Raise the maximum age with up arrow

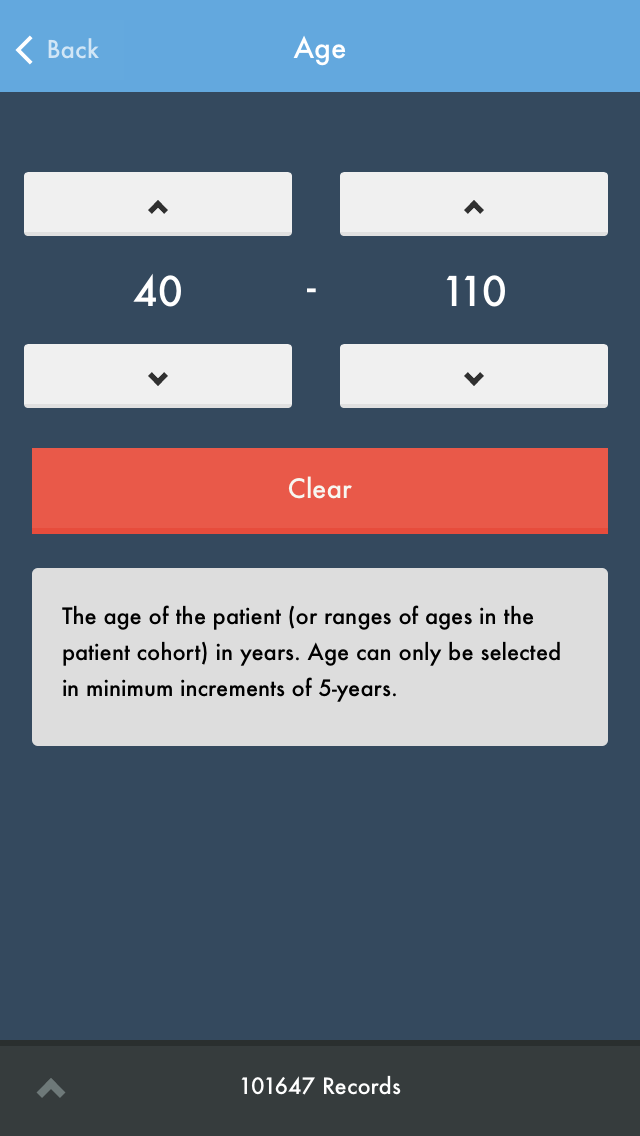coord(474,204)
